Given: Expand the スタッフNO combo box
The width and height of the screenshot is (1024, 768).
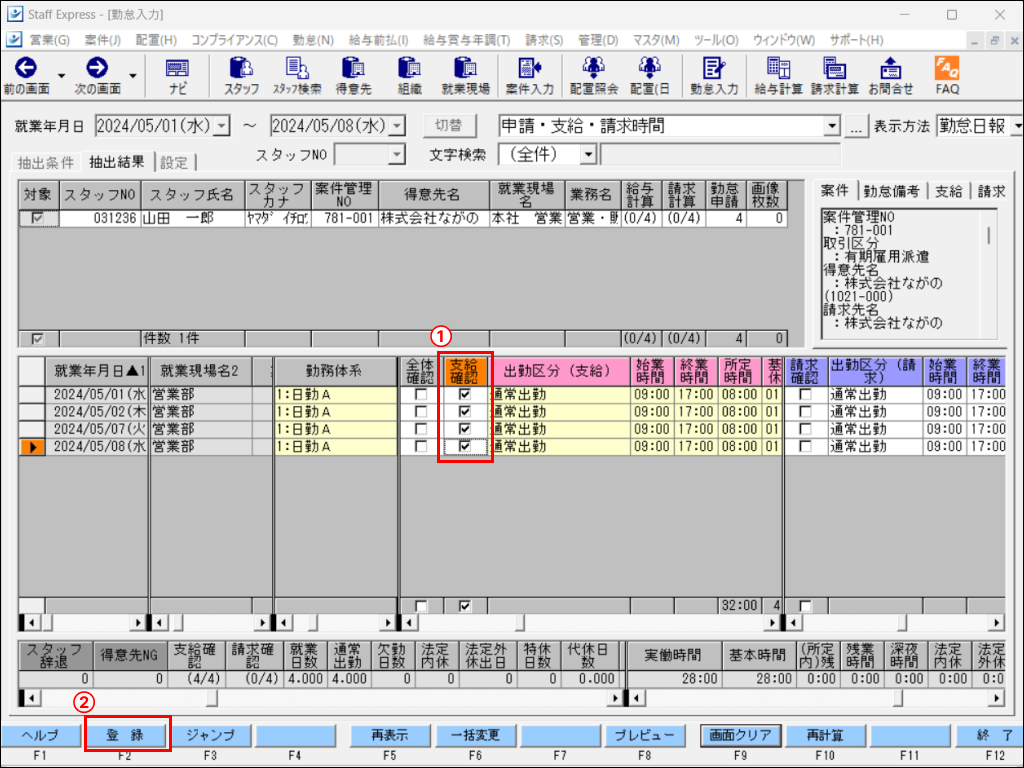Looking at the screenshot, I should [x=396, y=155].
